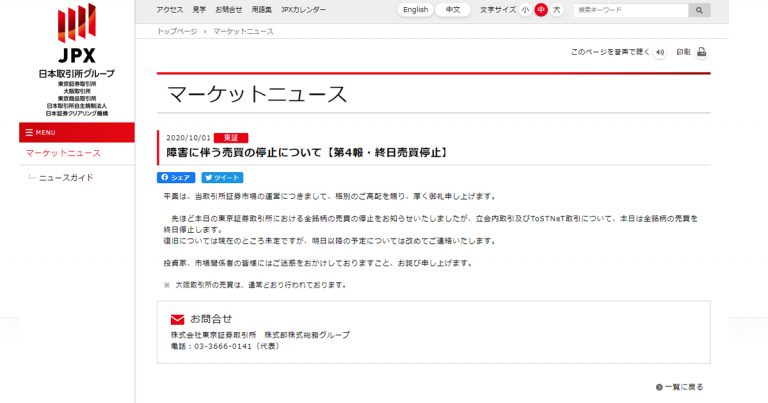Open the 用語集 glossary menu item
The width and height of the screenshot is (768, 403).
261,10
